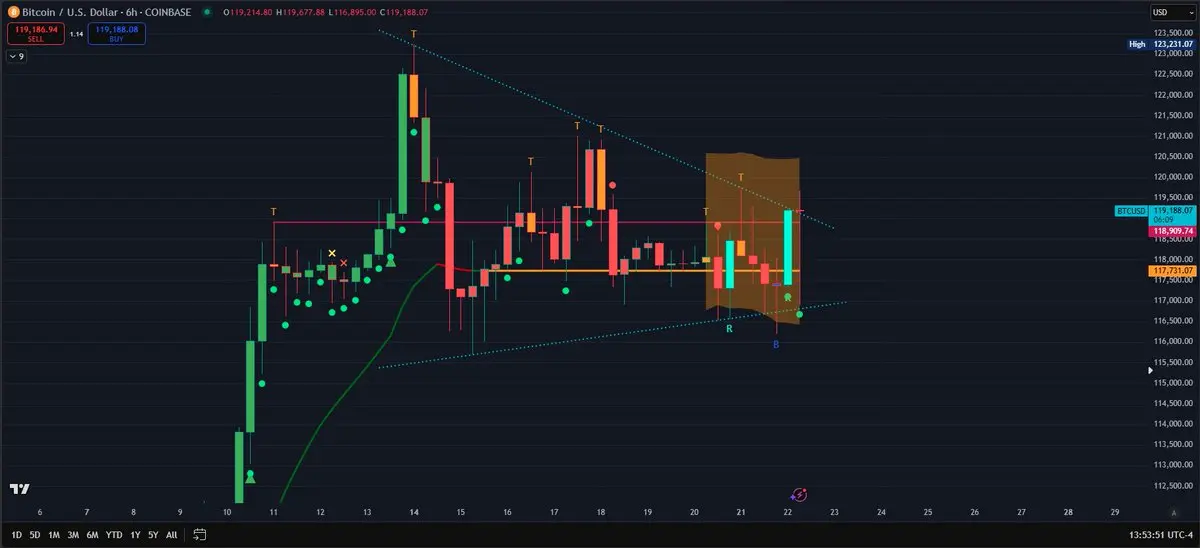
Task: Click the small arrow on the price axis
Action: point(1148,370)
